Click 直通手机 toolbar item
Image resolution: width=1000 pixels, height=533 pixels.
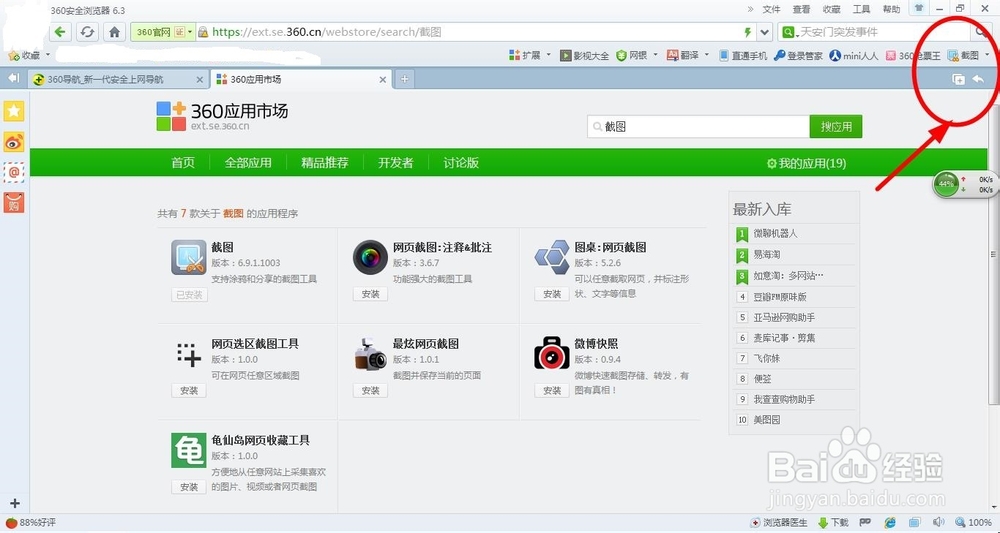743,55
